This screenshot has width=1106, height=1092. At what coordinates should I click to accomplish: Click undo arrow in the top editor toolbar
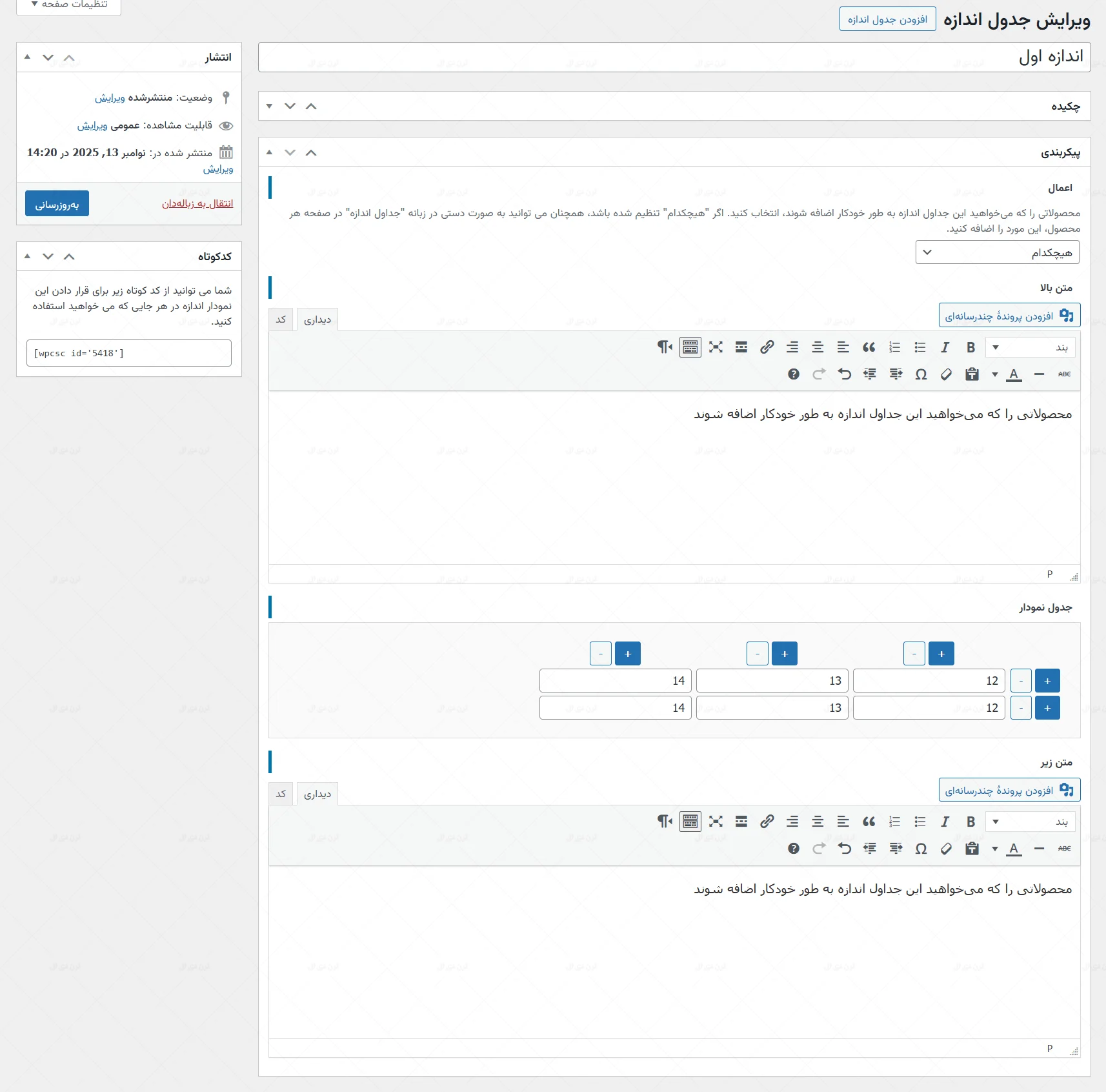click(844, 374)
